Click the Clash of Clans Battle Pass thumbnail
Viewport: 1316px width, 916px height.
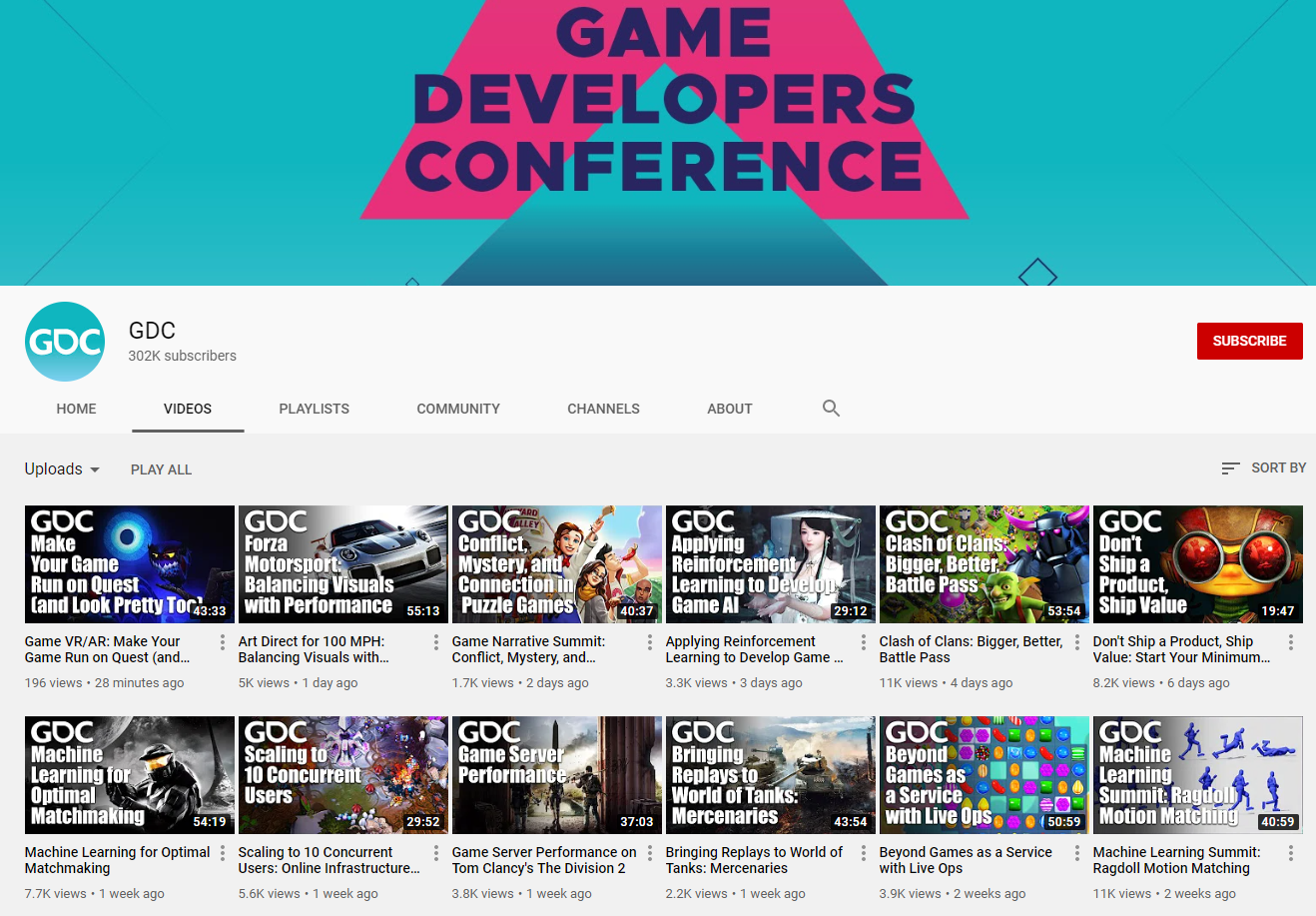pyautogui.click(x=985, y=564)
